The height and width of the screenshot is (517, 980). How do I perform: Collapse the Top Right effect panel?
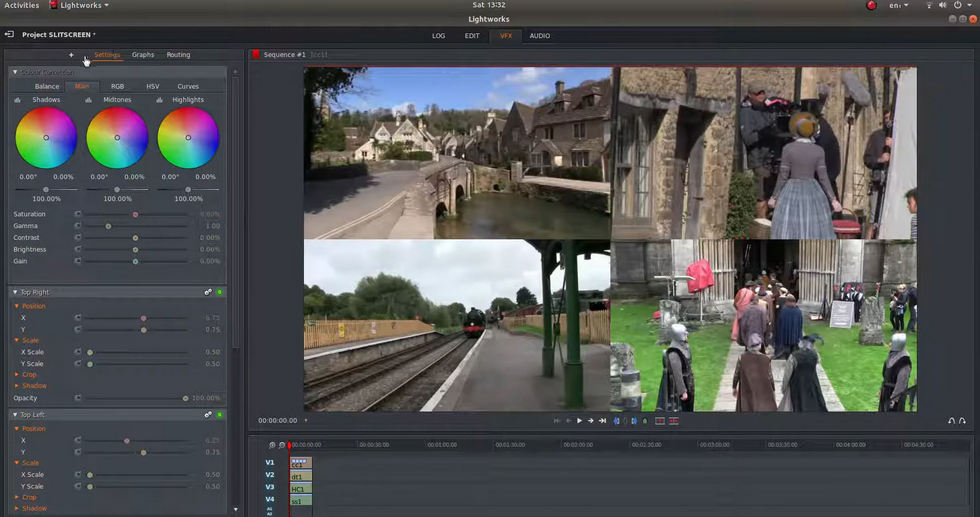[x=15, y=292]
